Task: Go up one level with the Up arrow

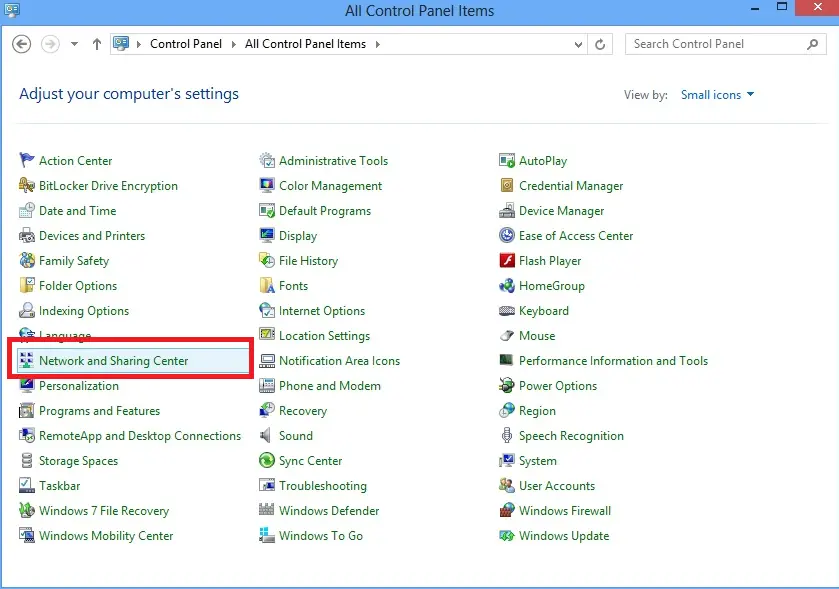Action: [x=97, y=44]
